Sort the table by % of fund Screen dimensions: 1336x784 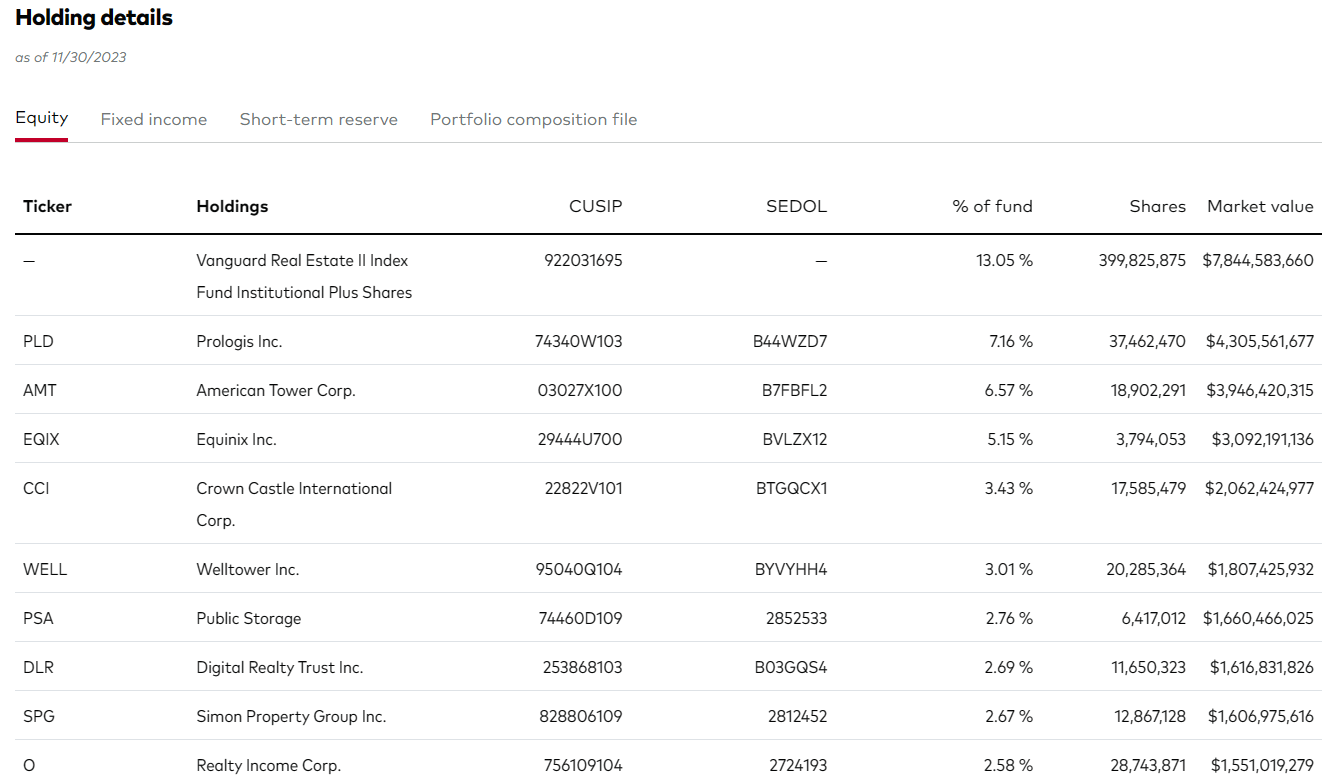coord(992,206)
